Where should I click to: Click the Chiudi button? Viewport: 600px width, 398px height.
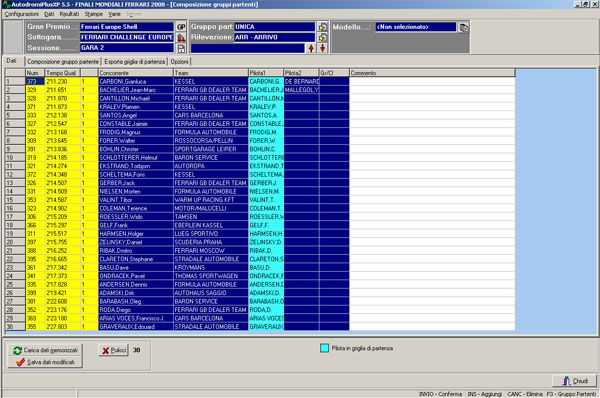point(575,381)
